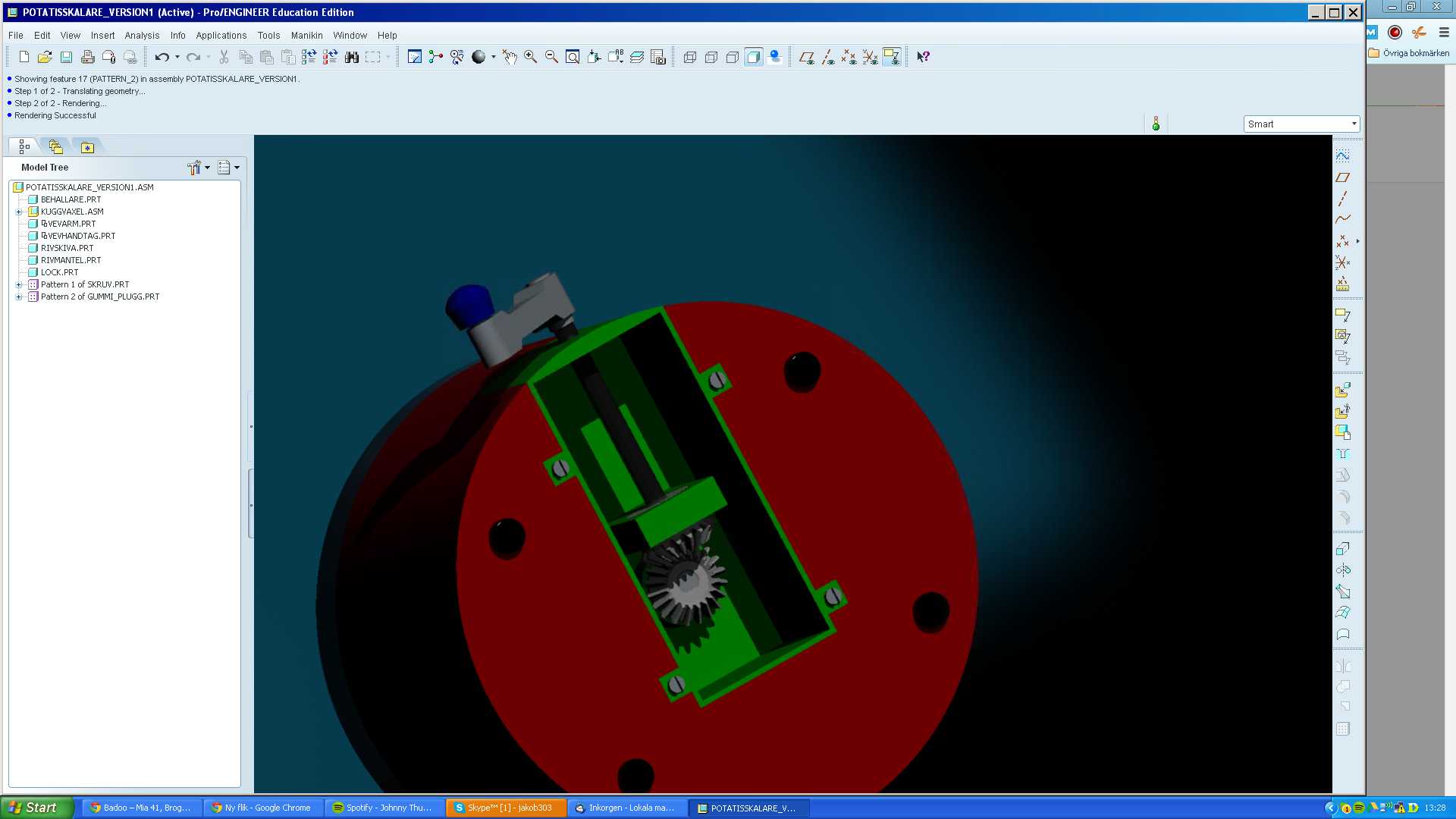Viewport: 1456px width, 819px height.
Task: Click the extrude tool icon
Action: [1342, 548]
